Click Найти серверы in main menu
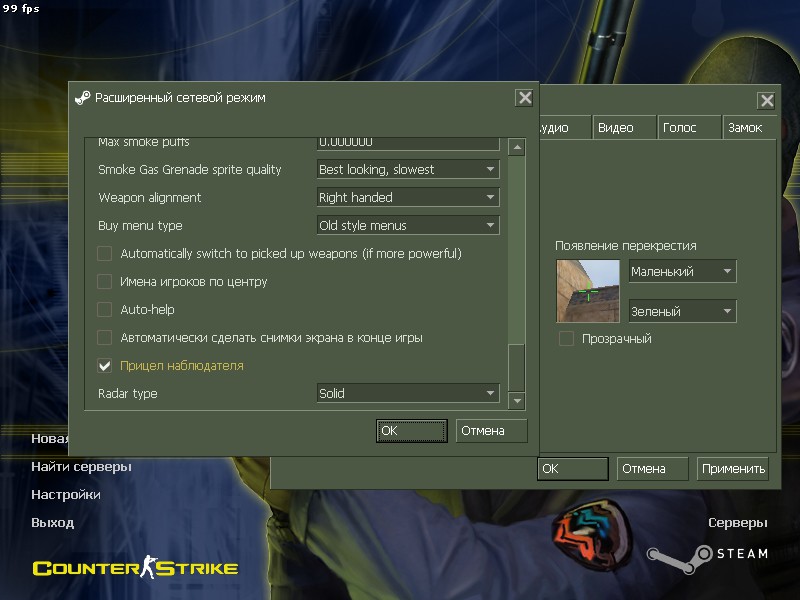 82,466
